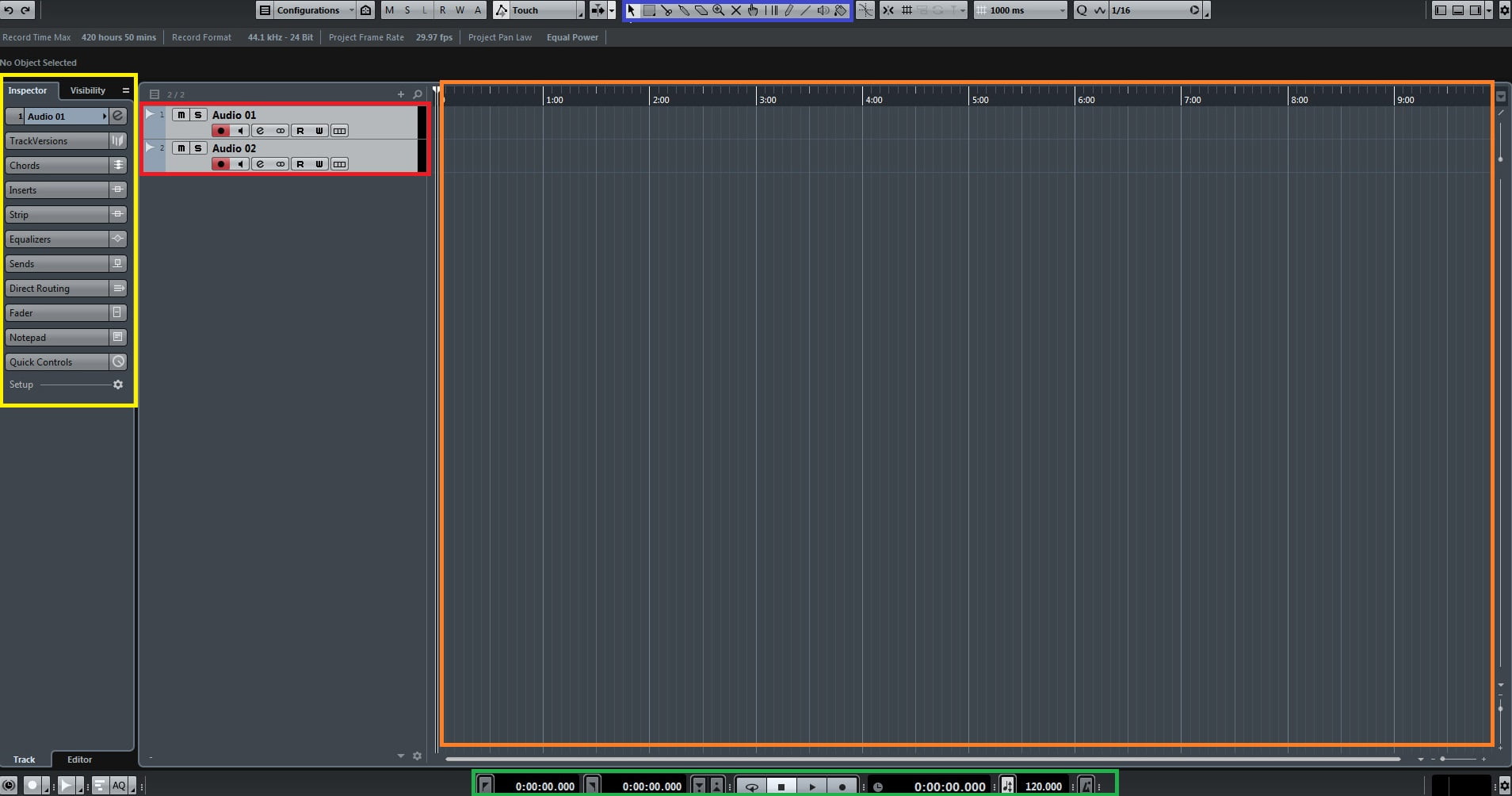Mute the Audio 01 track
The width and height of the screenshot is (1512, 796).
pyautogui.click(x=181, y=115)
